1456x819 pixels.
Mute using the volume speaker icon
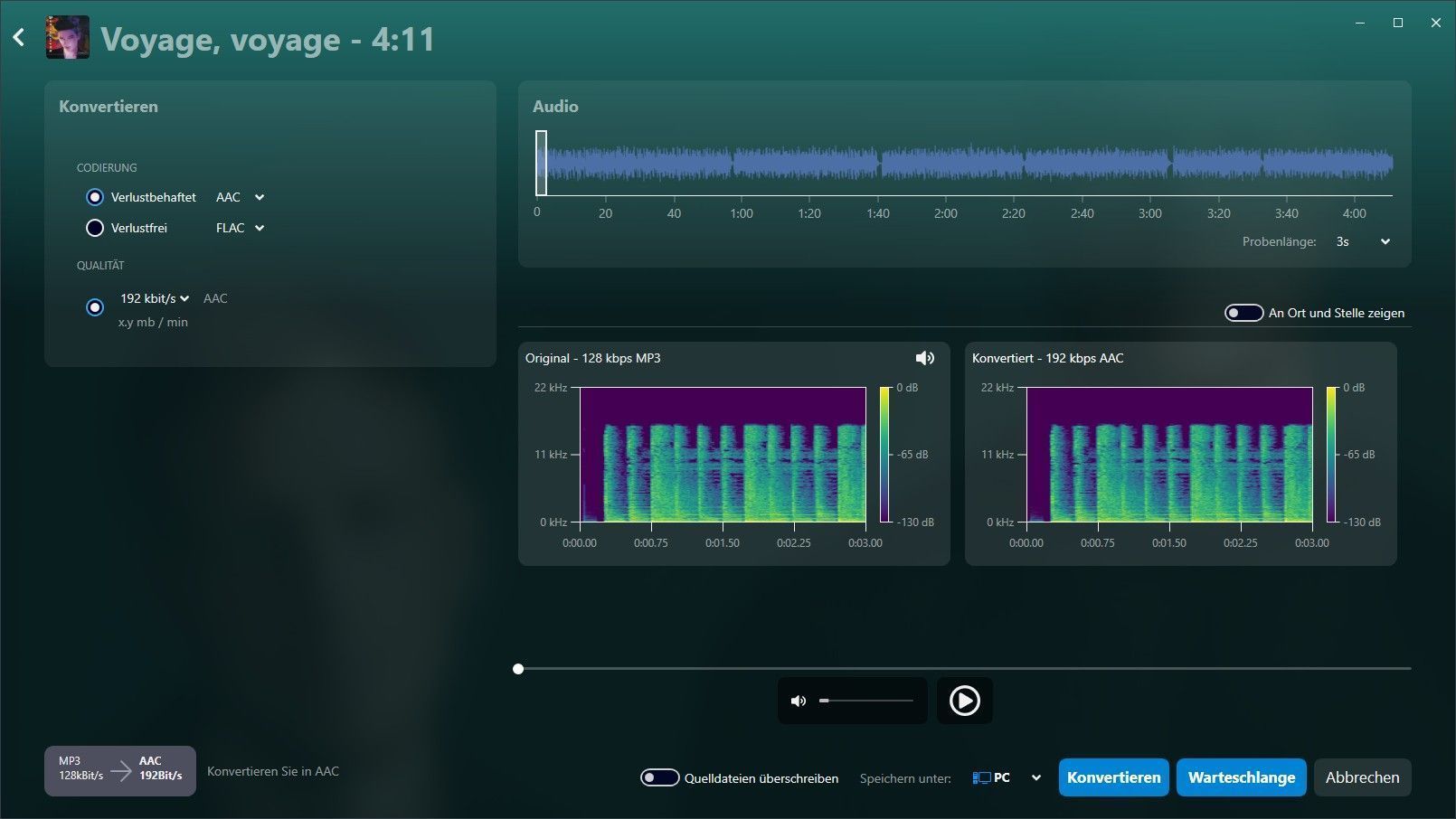(x=799, y=701)
